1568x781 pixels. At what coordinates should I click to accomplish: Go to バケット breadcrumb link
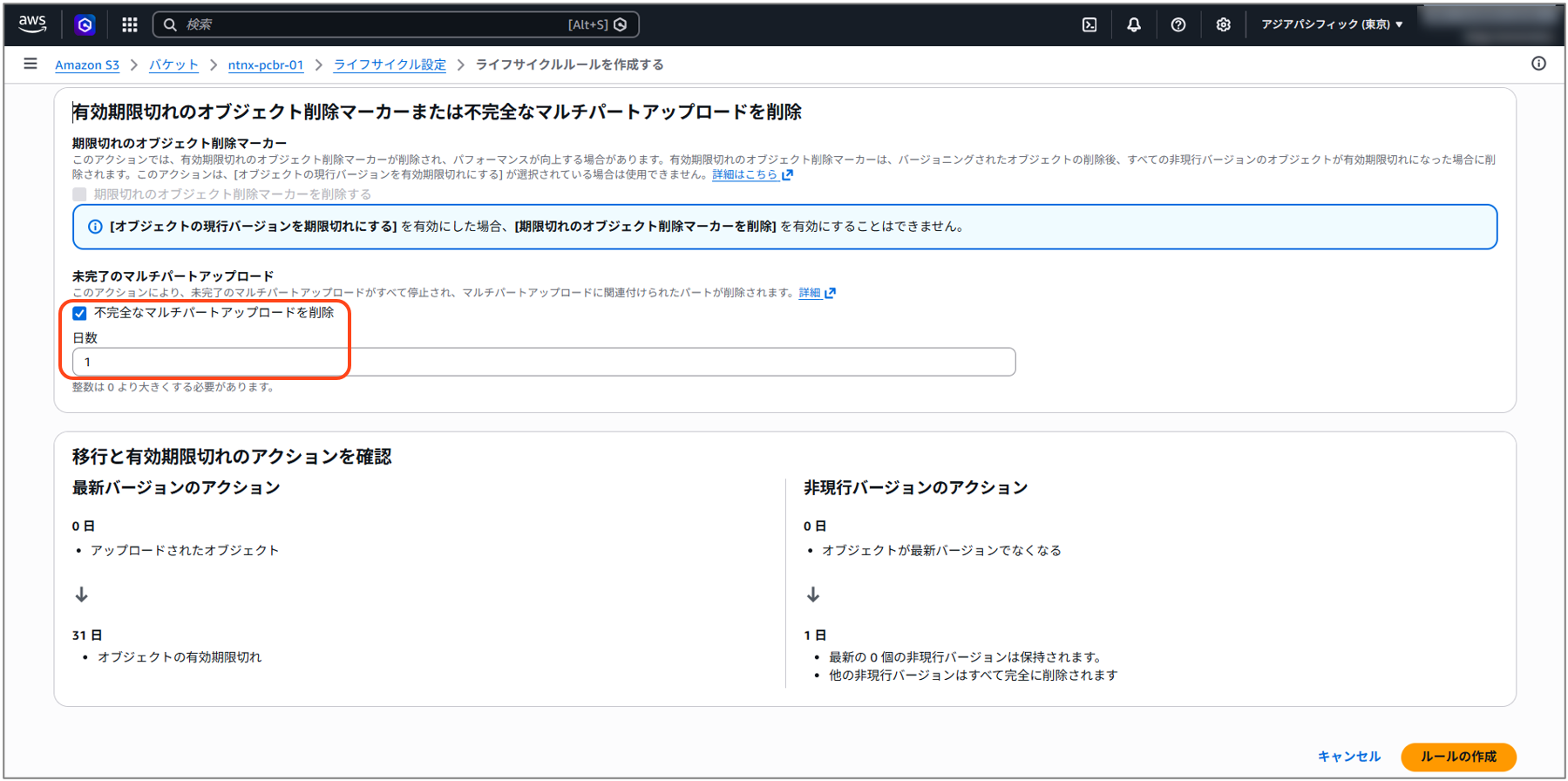[173, 65]
